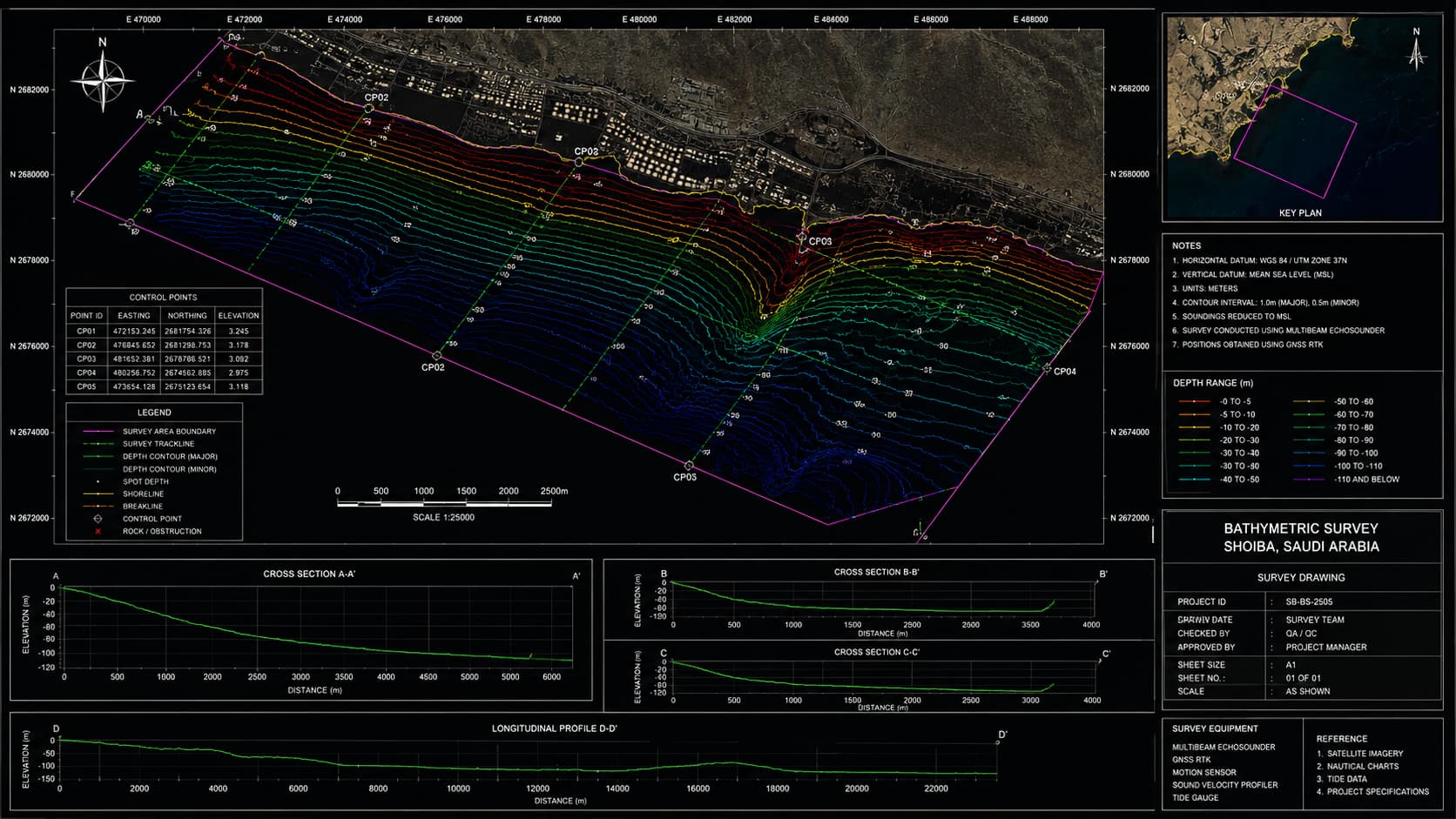Click the 'E 470000' easting grid label
The image size is (1456, 819).
click(144, 19)
